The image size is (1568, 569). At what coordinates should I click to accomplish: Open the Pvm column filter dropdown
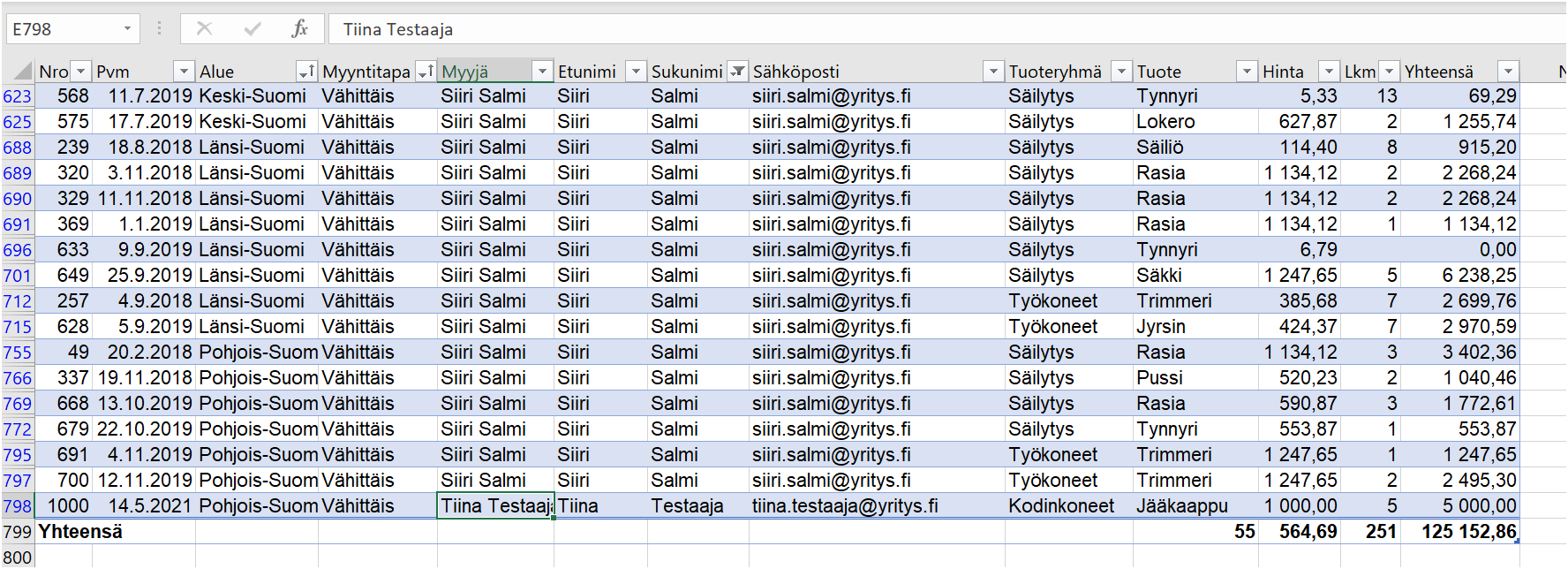pyautogui.click(x=184, y=72)
